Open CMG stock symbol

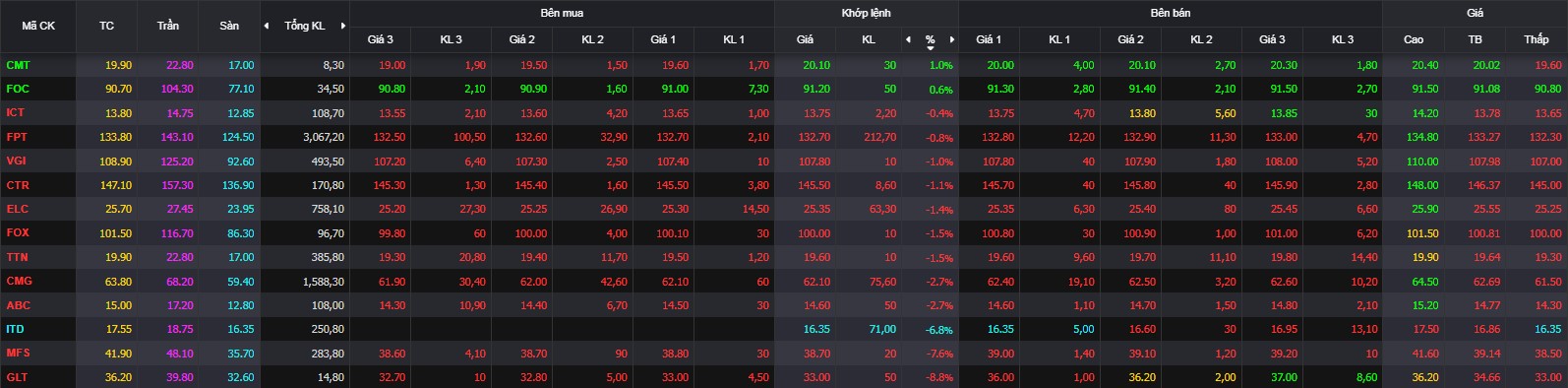coord(20,281)
